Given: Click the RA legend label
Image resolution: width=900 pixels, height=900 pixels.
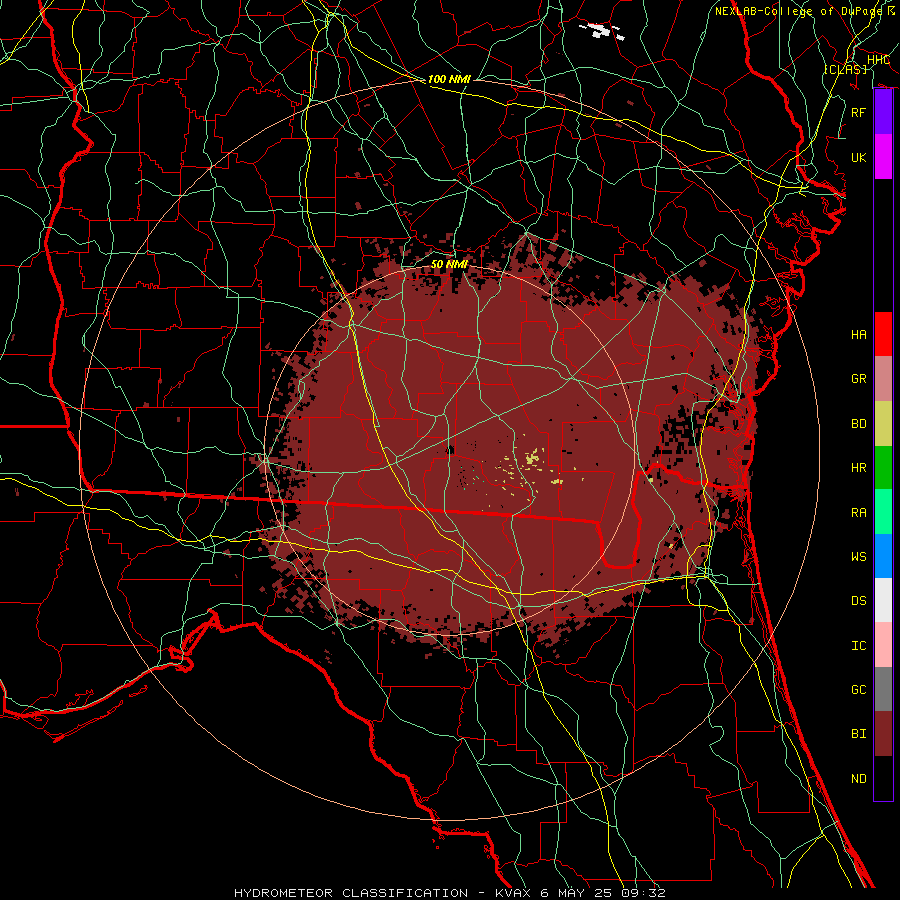Looking at the screenshot, I should point(859,513).
